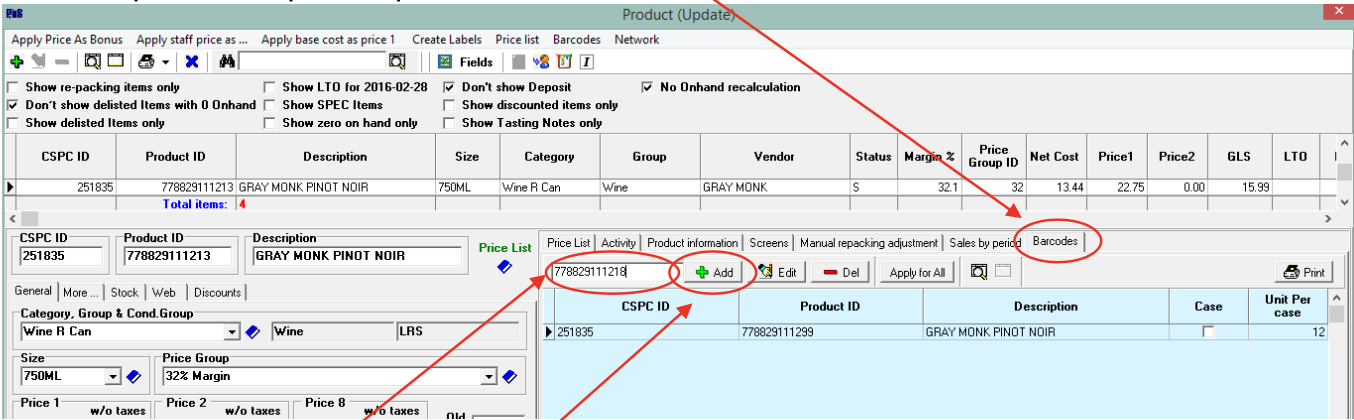The height and width of the screenshot is (420, 1354).
Task: Switch to the More ... tab
Action: [x=81, y=292]
